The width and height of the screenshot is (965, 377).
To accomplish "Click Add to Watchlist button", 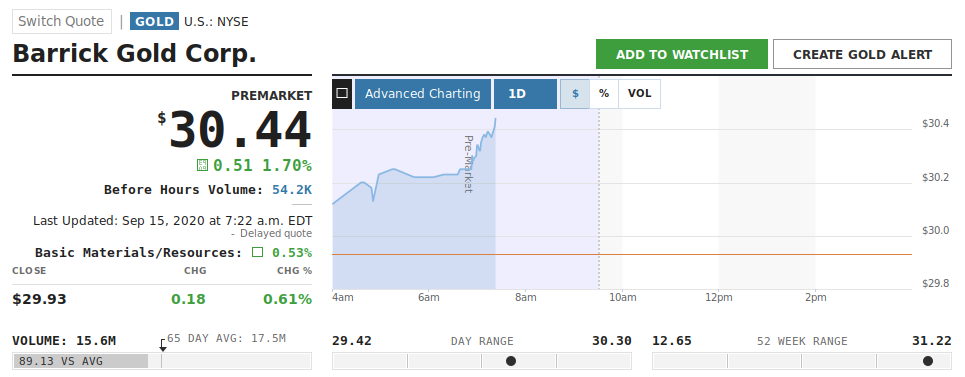I will pyautogui.click(x=682, y=54).
